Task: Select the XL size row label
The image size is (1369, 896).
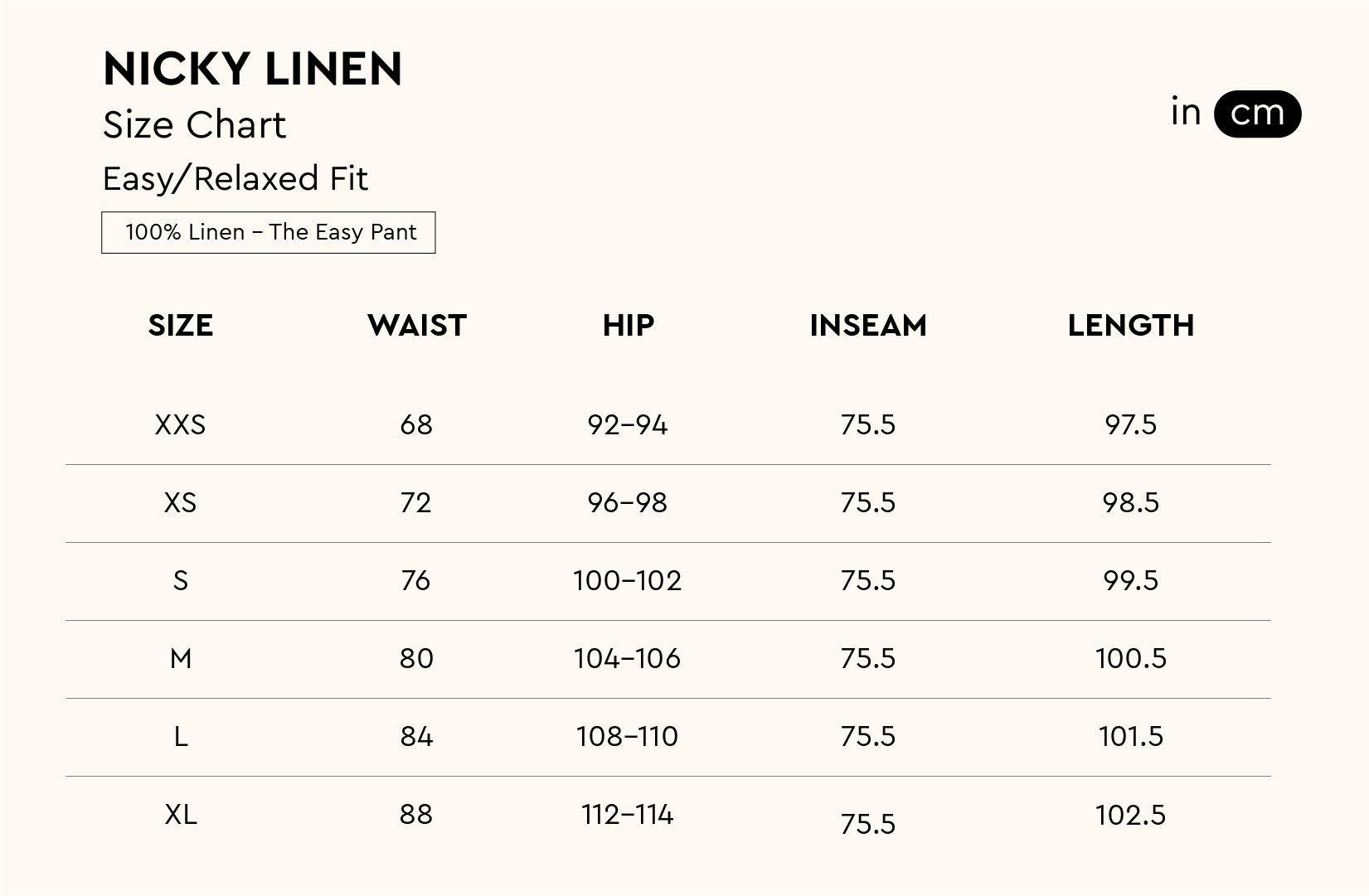Action: 180,814
